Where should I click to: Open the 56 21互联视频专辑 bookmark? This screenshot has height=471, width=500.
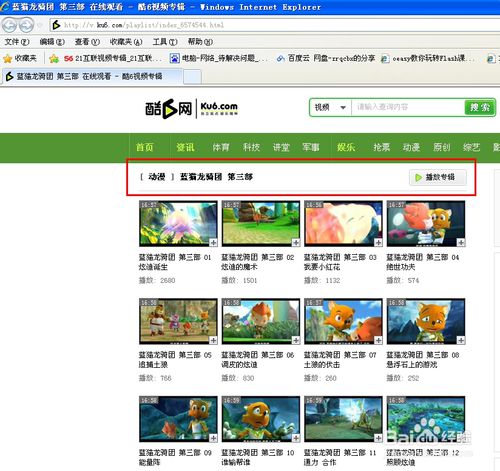[112, 58]
